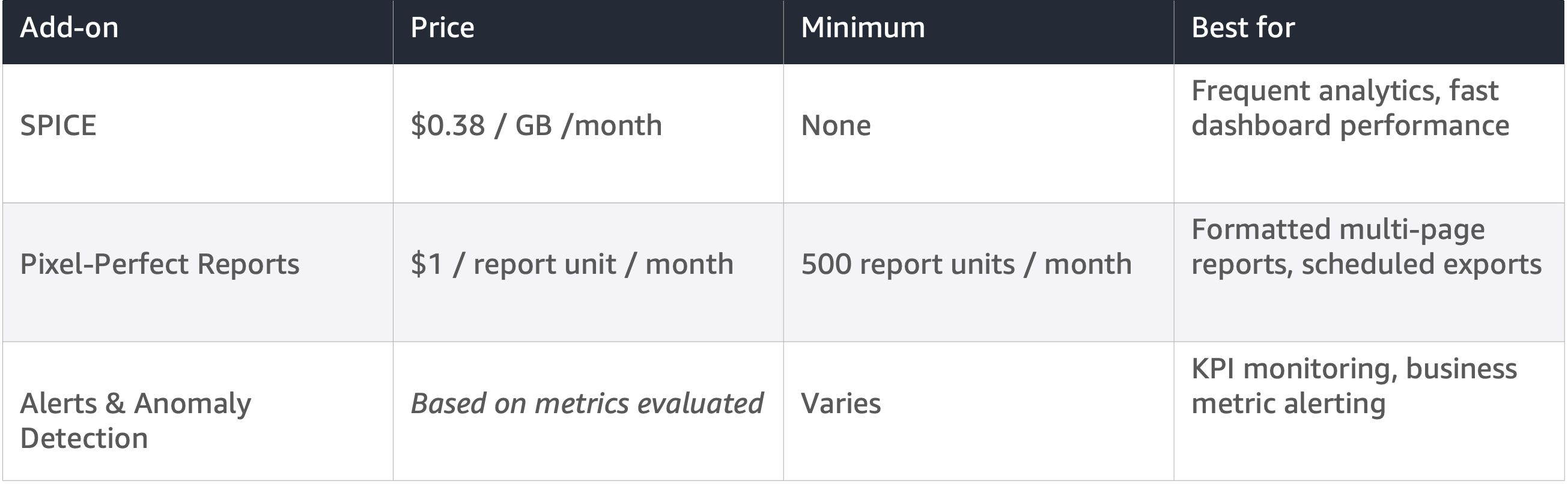Viewport: 1568px width, 484px height.
Task: Click the Best for column header
Action: [1242, 28]
